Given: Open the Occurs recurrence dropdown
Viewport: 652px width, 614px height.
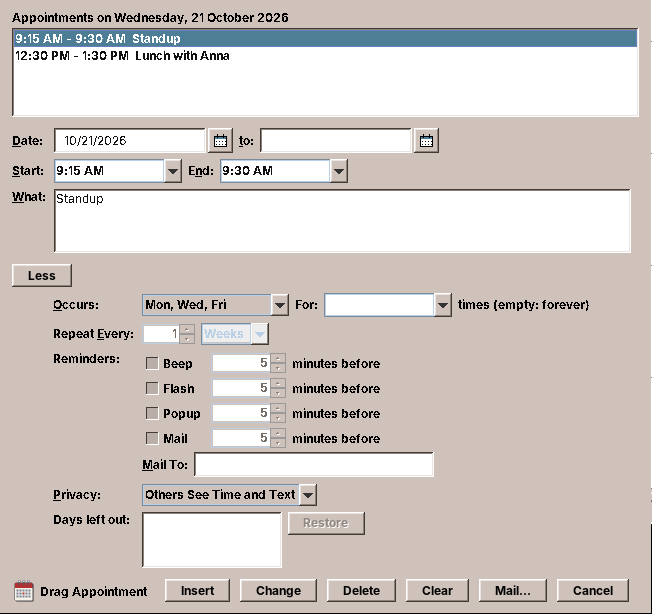Looking at the screenshot, I should click(280, 305).
